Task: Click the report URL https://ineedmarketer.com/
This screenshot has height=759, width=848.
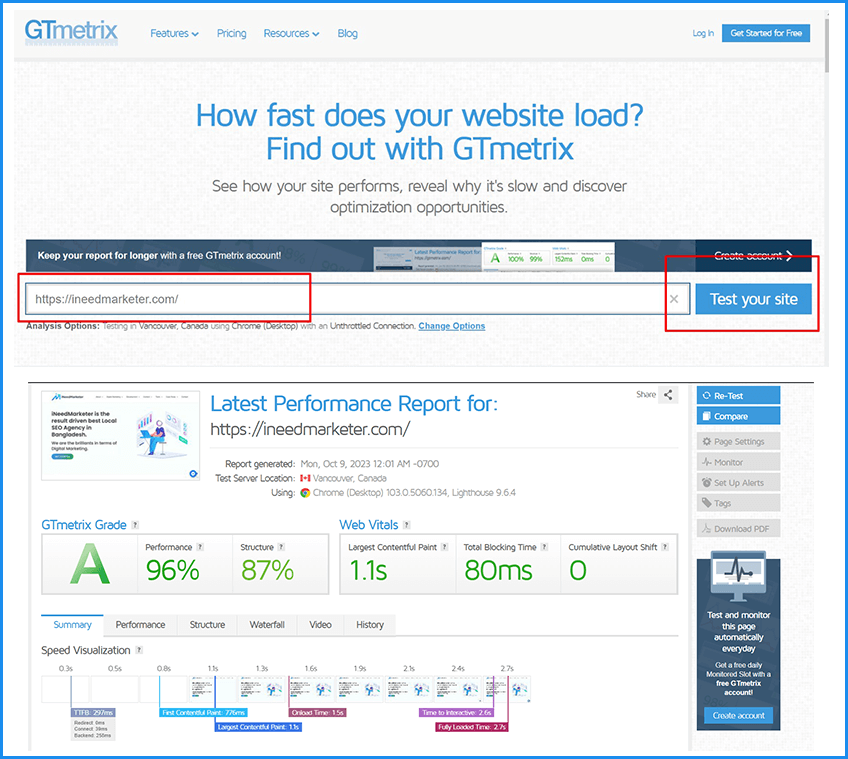Action: tap(310, 430)
